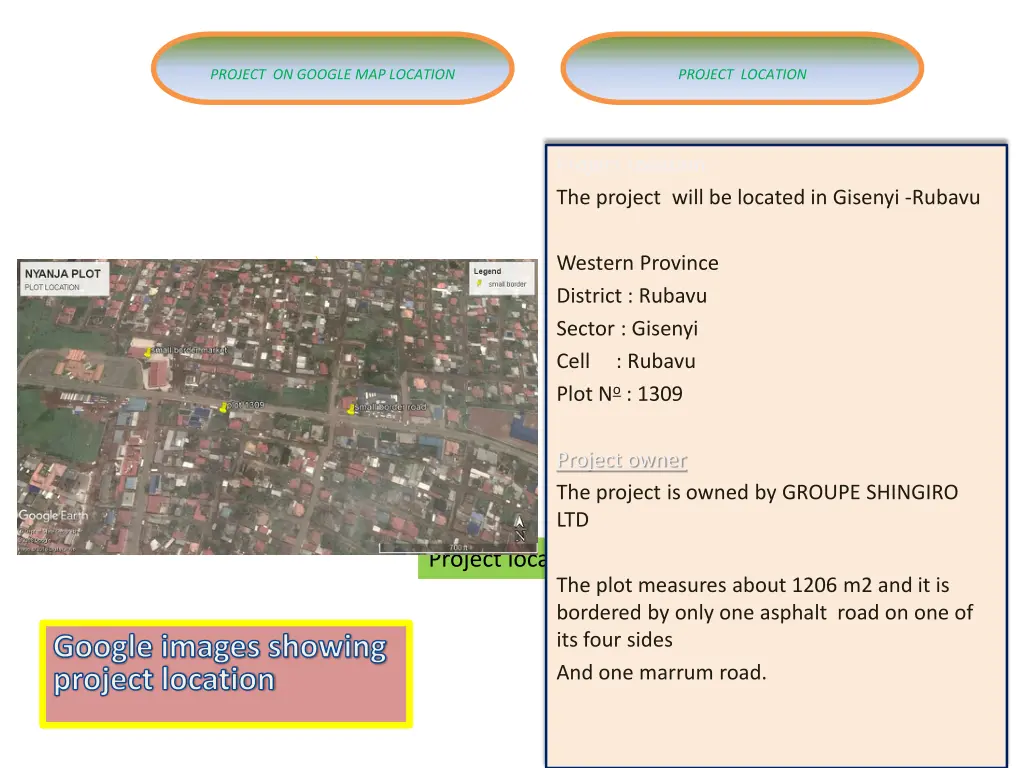Click the north arrow compass on map
Image resolution: width=1024 pixels, height=768 pixels.
pos(520,528)
